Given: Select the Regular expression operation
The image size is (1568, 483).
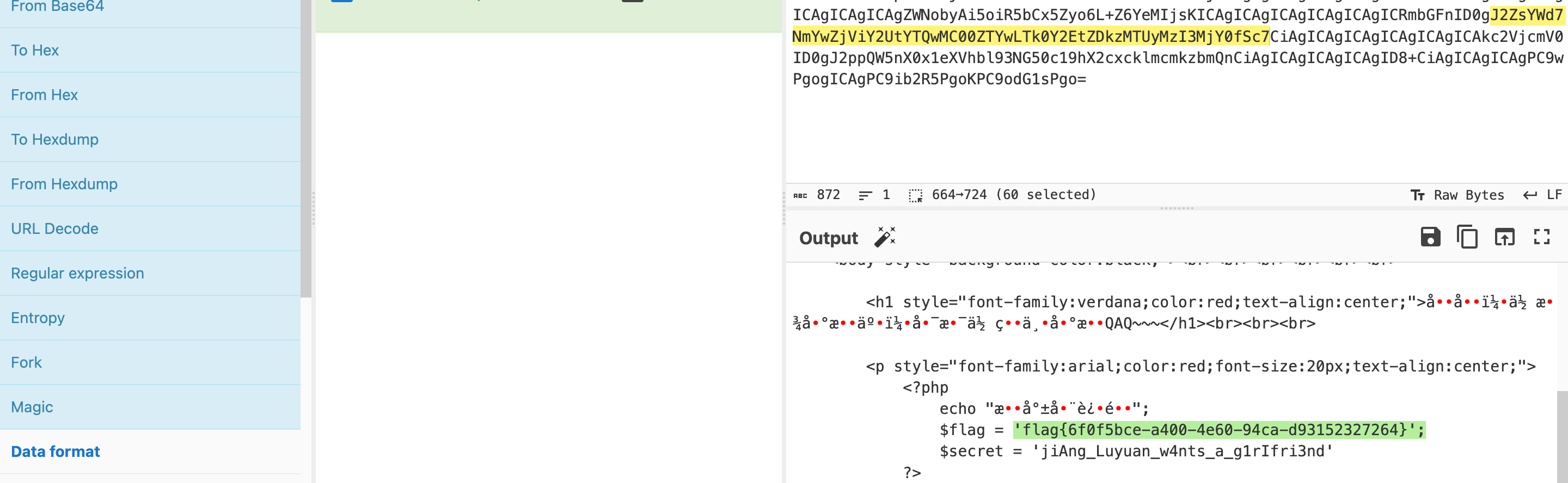Looking at the screenshot, I should click(x=150, y=273).
